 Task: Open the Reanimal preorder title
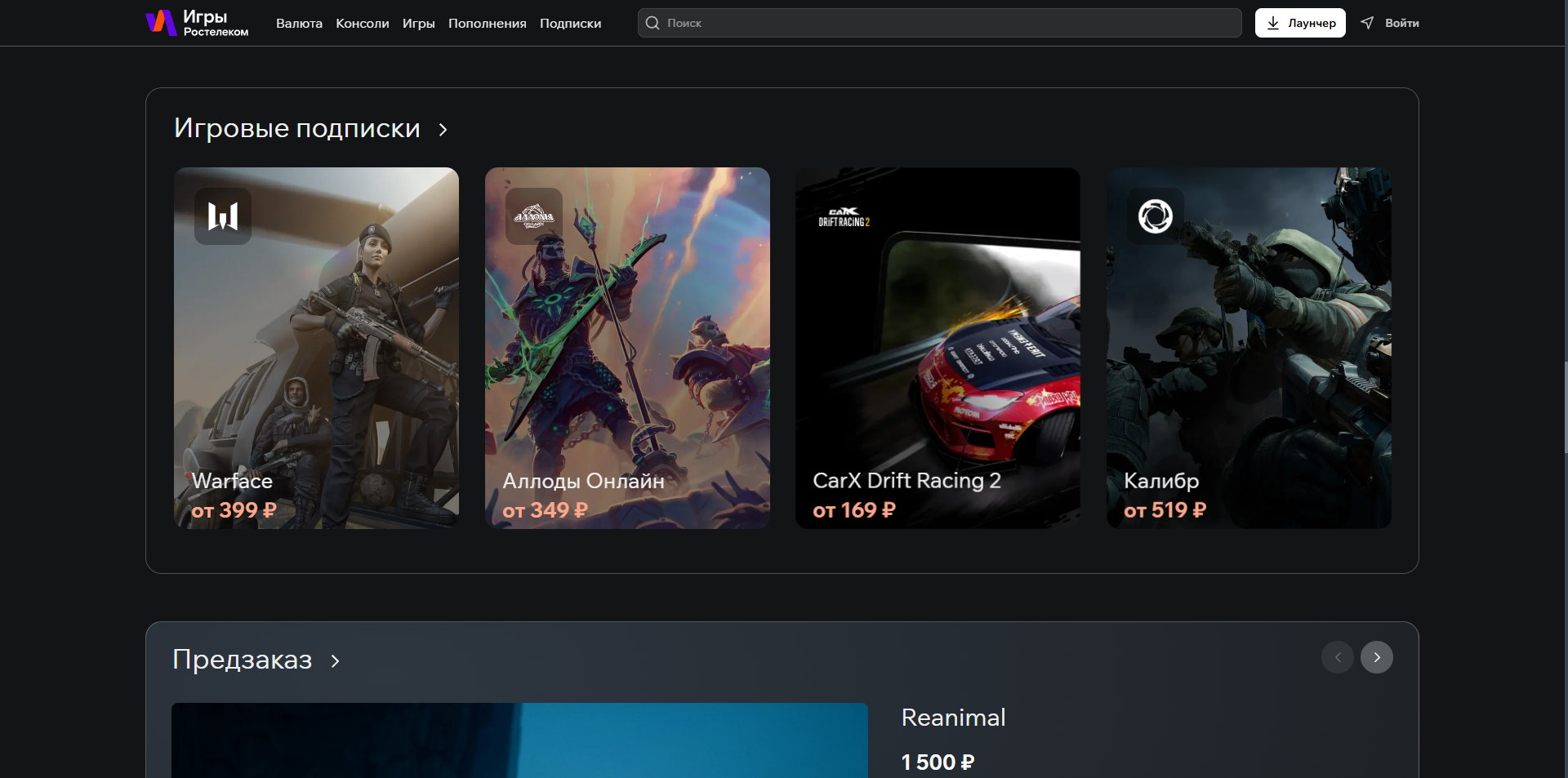pyautogui.click(x=953, y=717)
